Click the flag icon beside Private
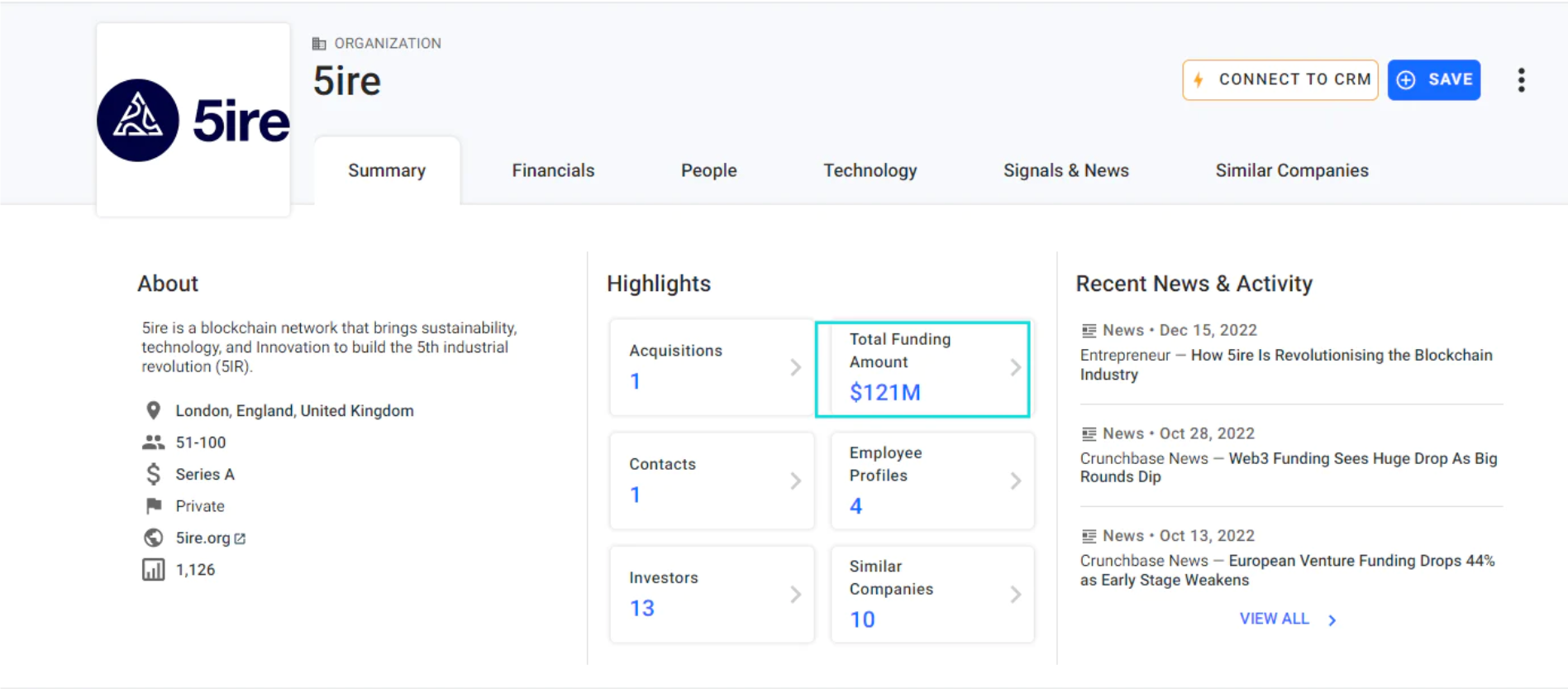The image size is (1568, 689). [153, 505]
